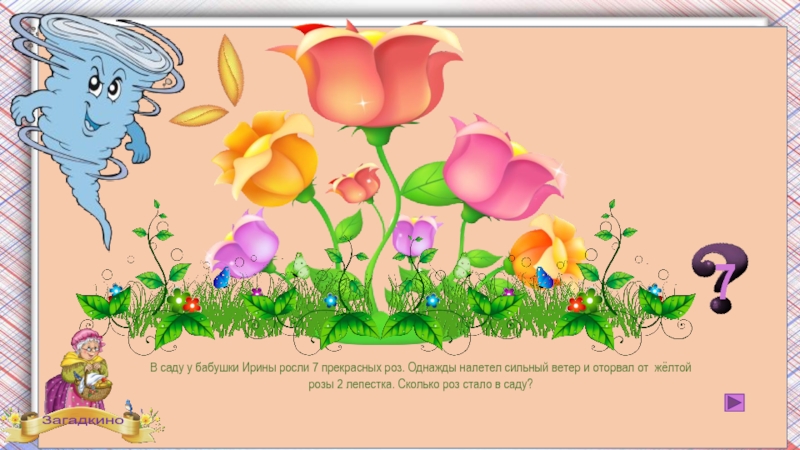
Task: Select the purple rose at lower left
Action: click(x=244, y=245)
